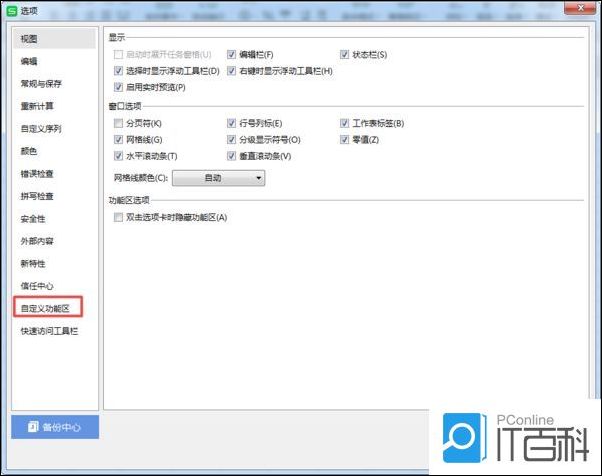
Task: Open the 颜色 category
Action: pos(29,151)
